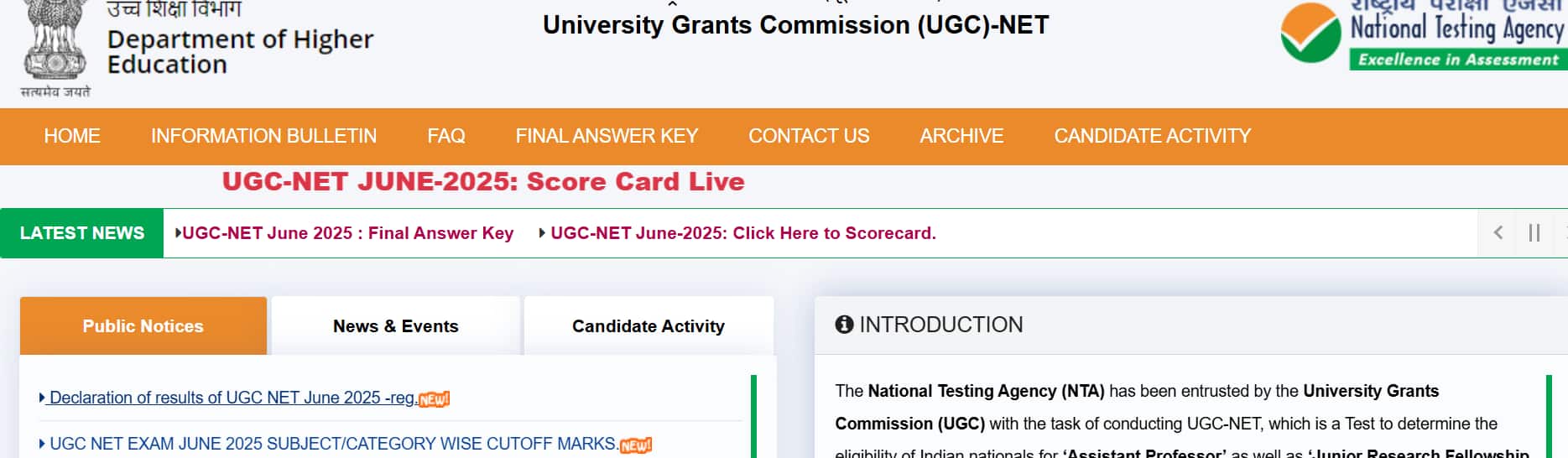Switch to Candidate Activity tab
Image resolution: width=1568 pixels, height=458 pixels.
coord(649,325)
